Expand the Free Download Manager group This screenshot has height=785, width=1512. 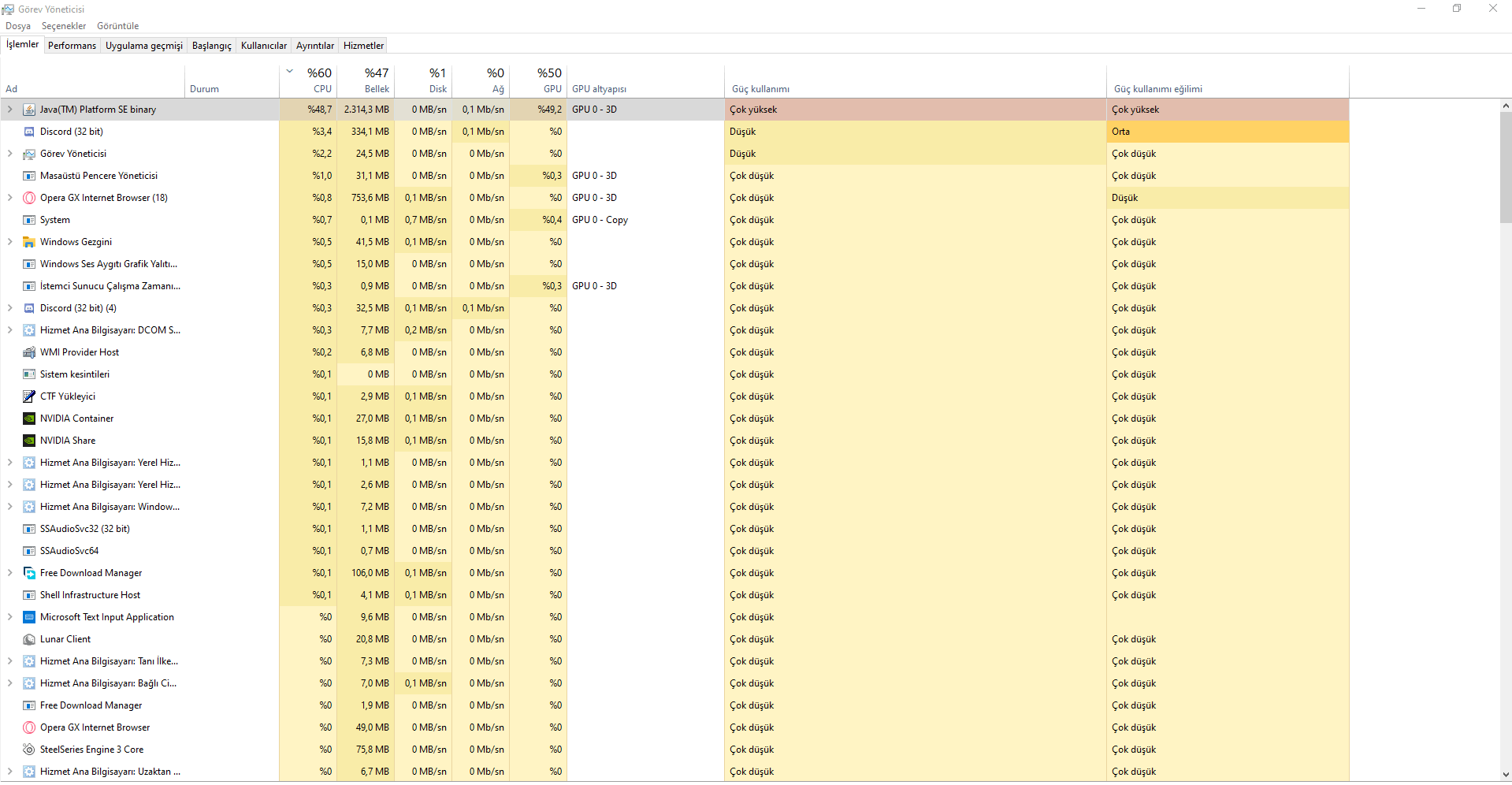9,573
